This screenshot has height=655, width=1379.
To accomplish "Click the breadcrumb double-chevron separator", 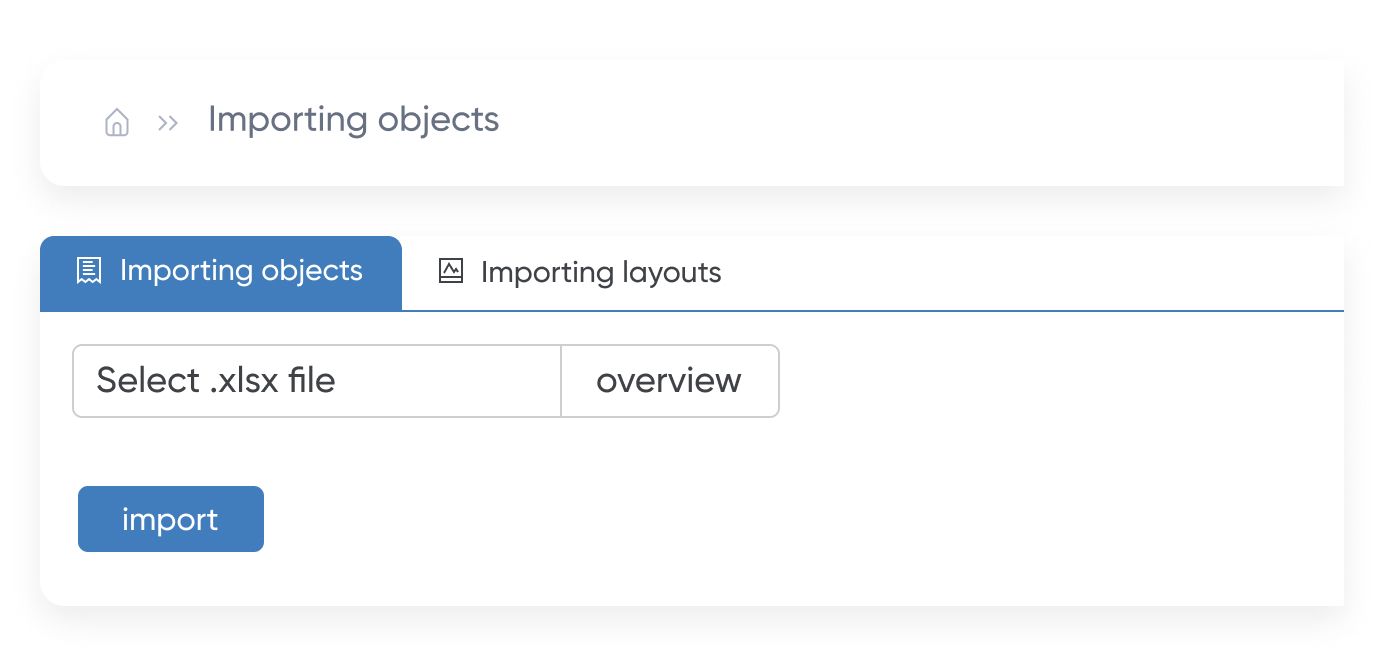I will [168, 123].
